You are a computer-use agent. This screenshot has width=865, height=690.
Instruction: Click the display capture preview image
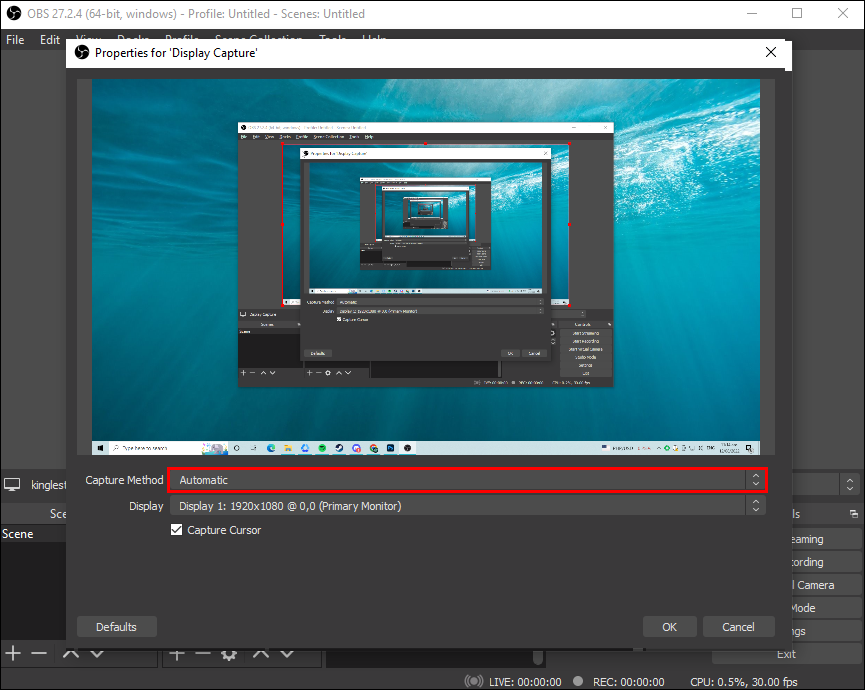pyautogui.click(x=426, y=267)
